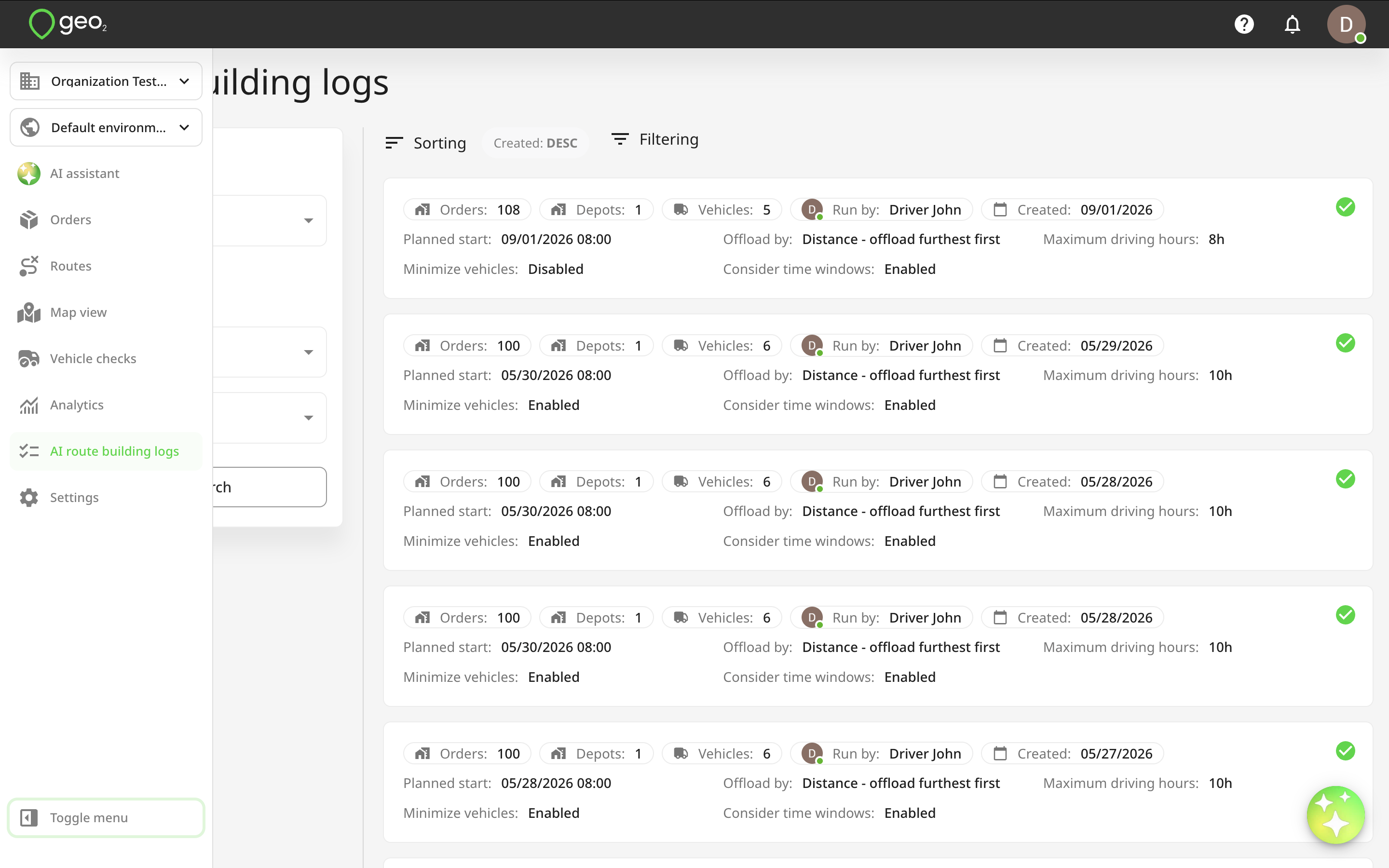Click success checkmark of log created 05/29/2026
This screenshot has height=868, width=1389.
click(1346, 343)
